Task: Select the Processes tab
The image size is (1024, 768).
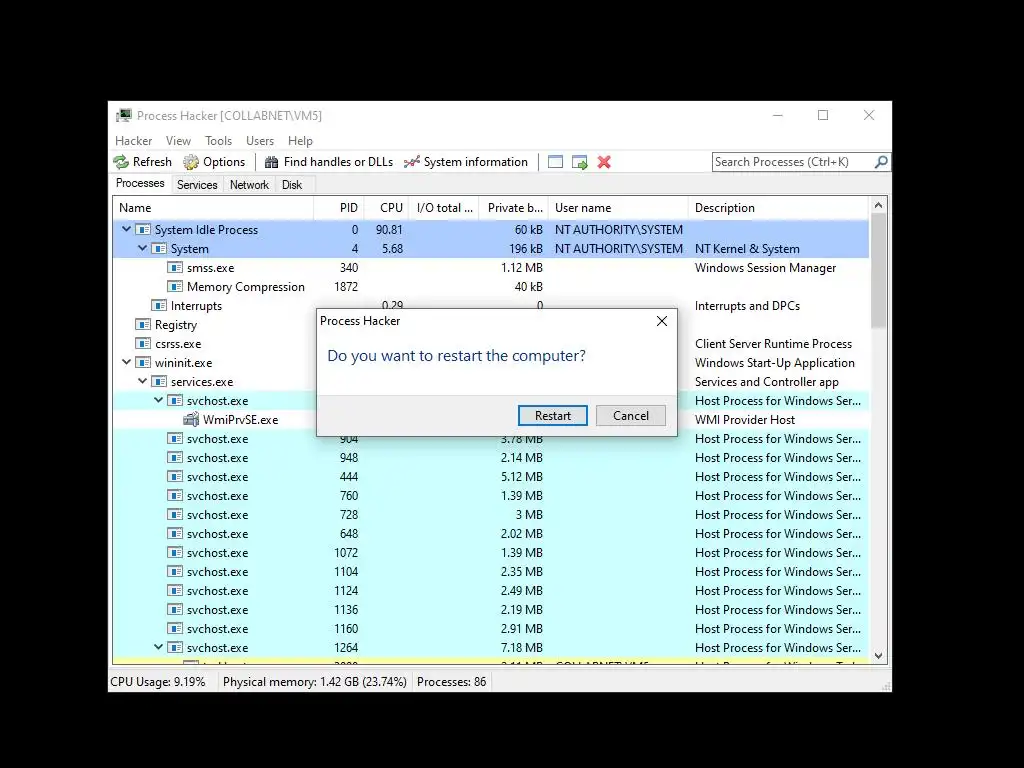Action: pos(140,184)
